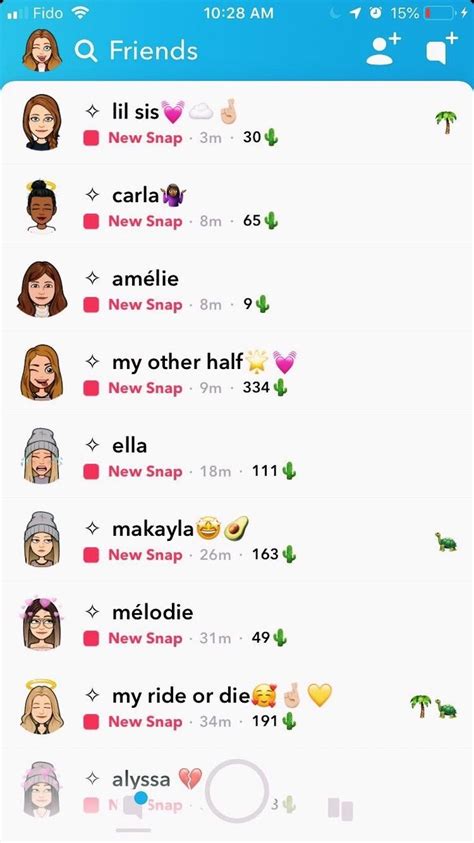Tap the palm tree emoji beside lil sis
This screenshot has height=843, width=474.
pyautogui.click(x=446, y=123)
